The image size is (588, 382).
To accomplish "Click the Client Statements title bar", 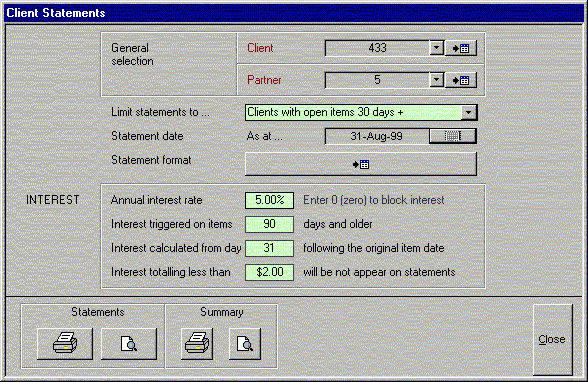I will pos(294,13).
